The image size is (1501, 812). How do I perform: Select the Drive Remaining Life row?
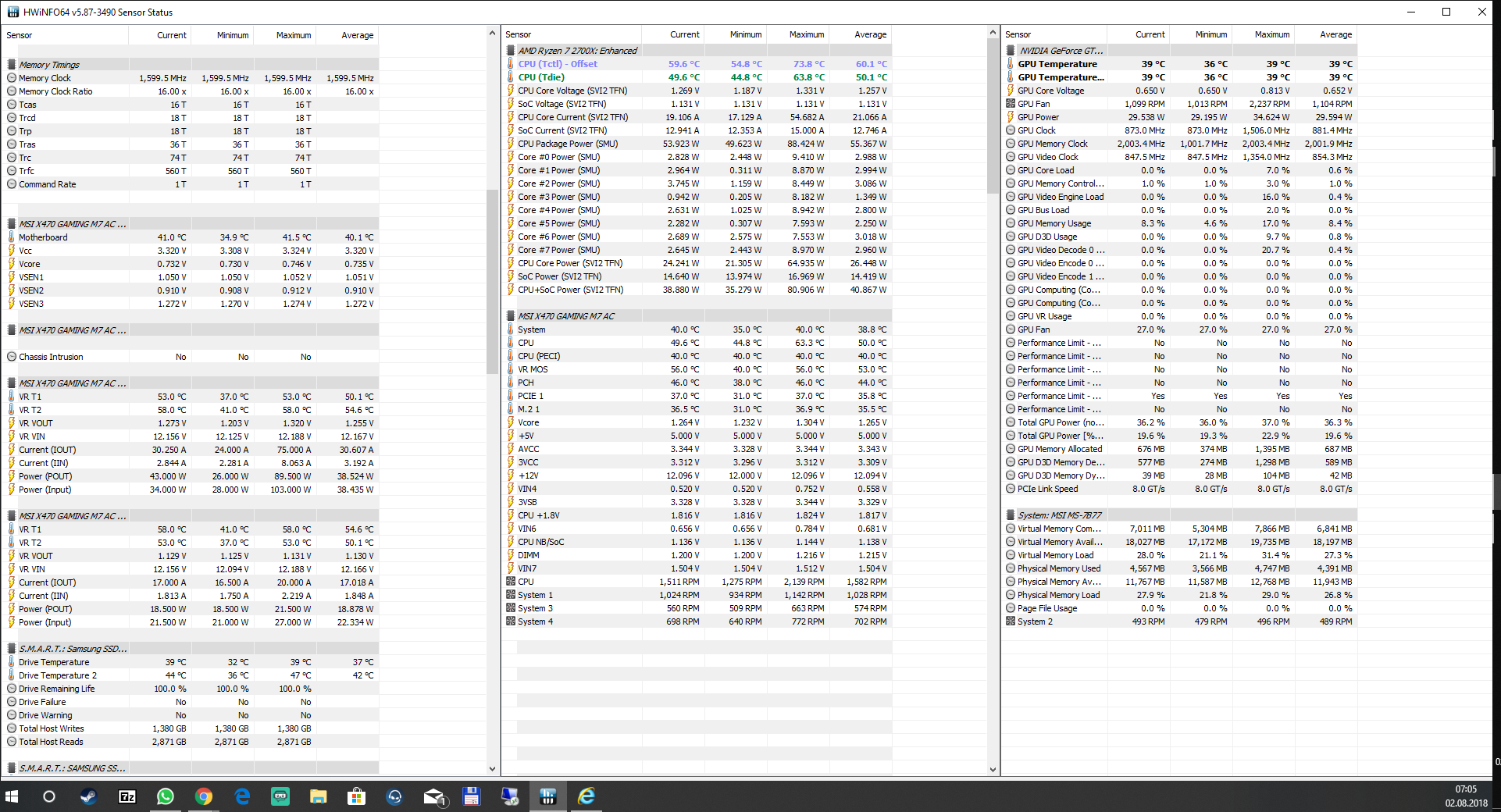[191, 689]
